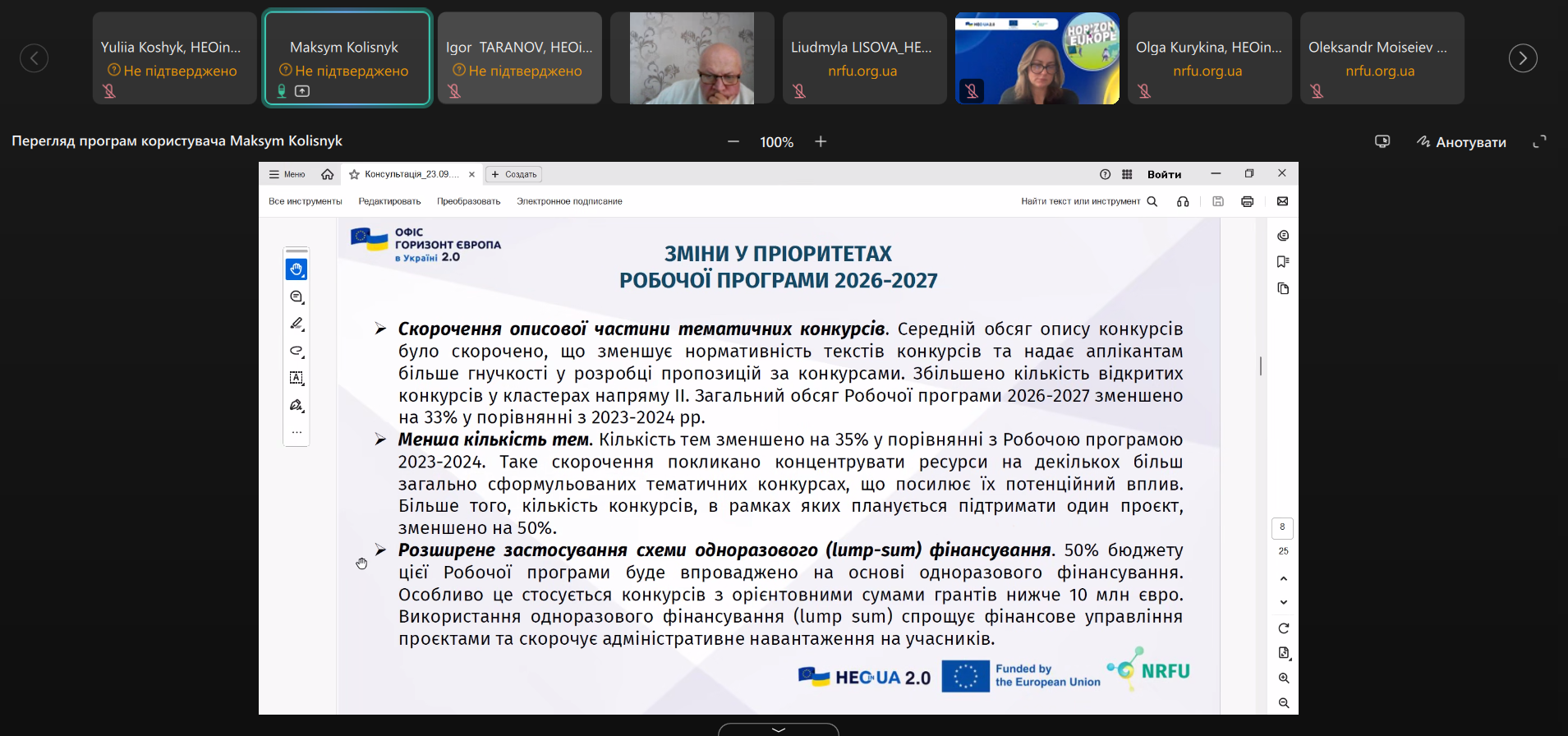Star the Консультація document tab
1568x736 pixels.
(354, 174)
